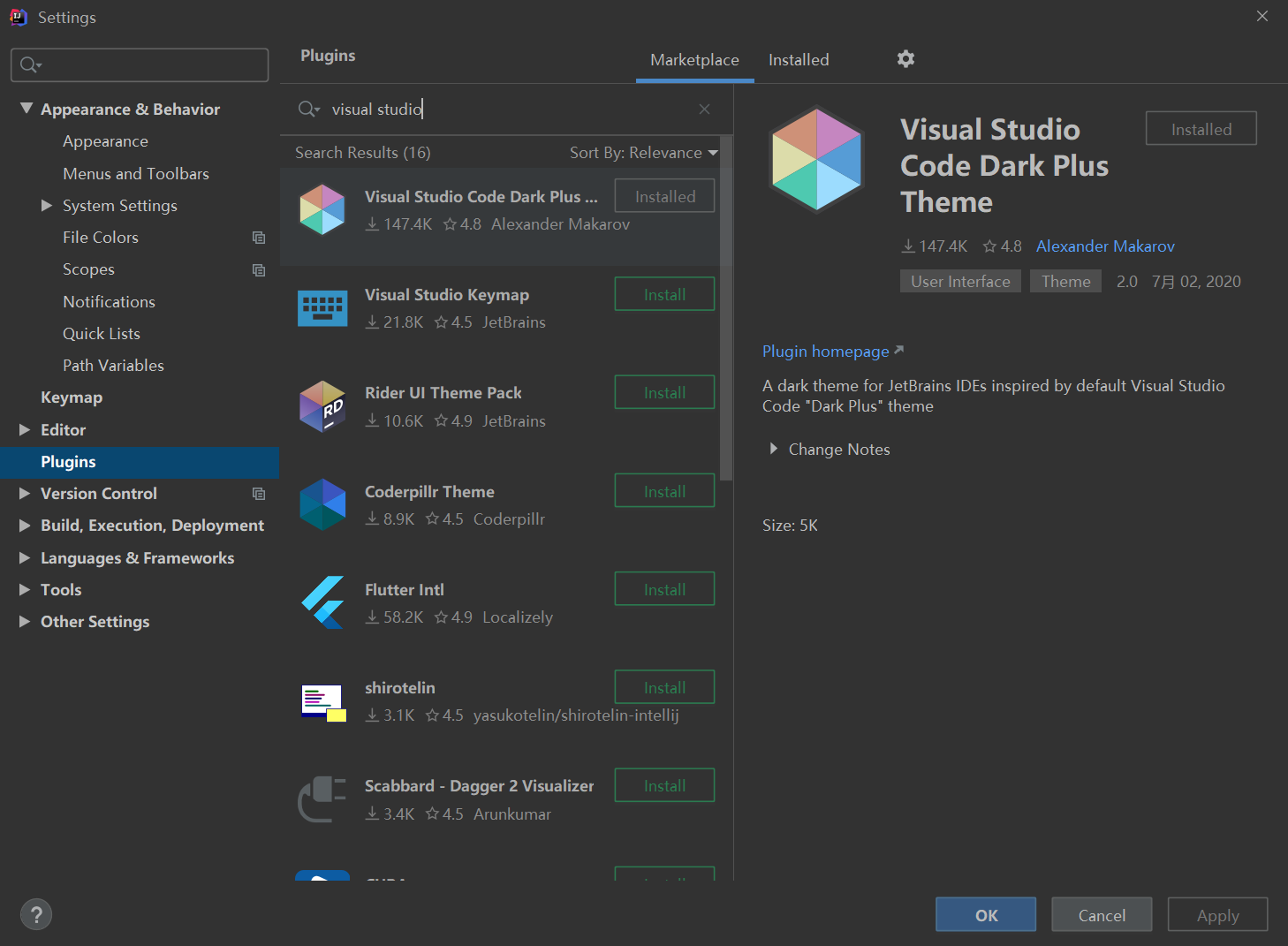Click the Rider UI Theme Pack icon

(322, 406)
